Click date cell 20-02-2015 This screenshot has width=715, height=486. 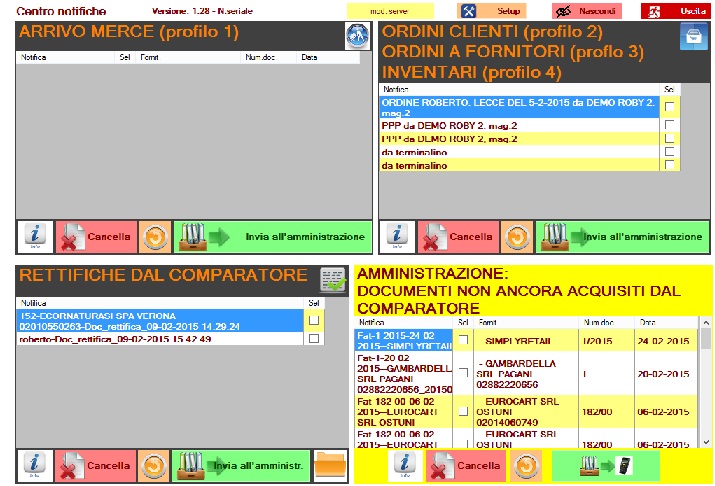pos(665,373)
